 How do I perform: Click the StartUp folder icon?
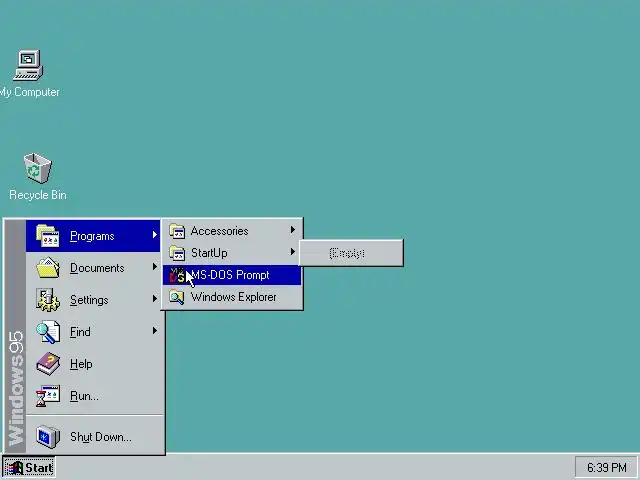tap(177, 253)
